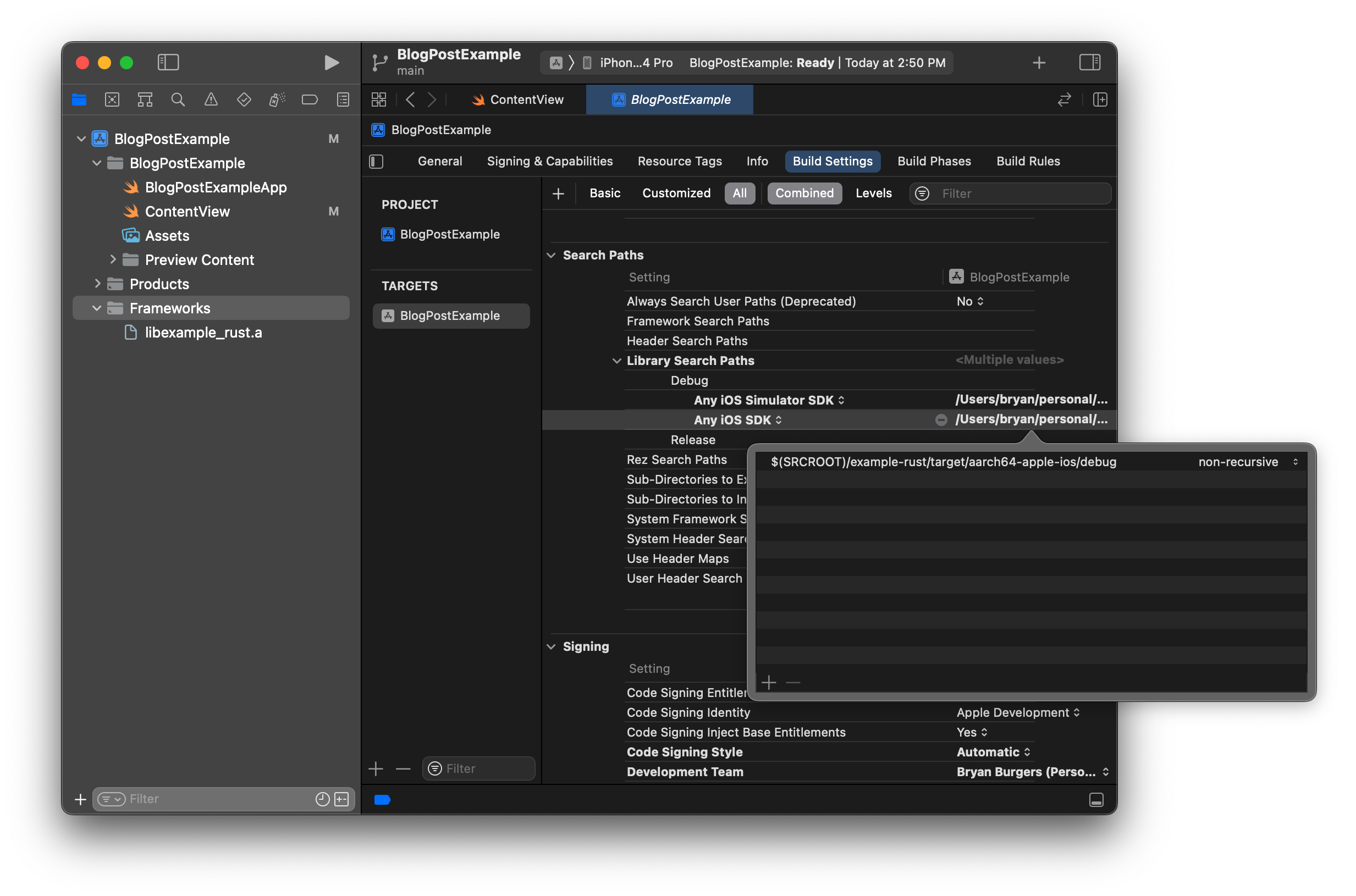Open the Build Rules tab
This screenshot has height=896, width=1356.
[x=1027, y=162]
